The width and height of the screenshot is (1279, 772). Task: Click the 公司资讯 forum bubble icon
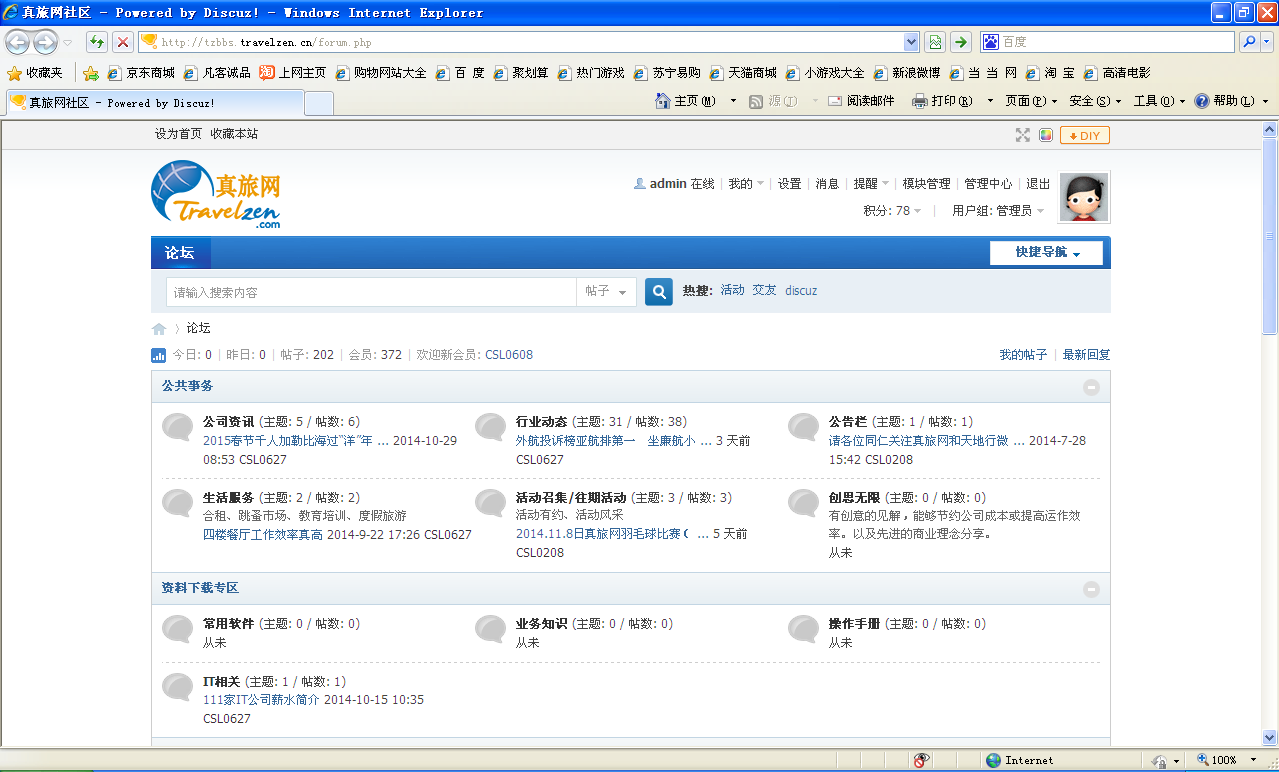click(x=178, y=427)
